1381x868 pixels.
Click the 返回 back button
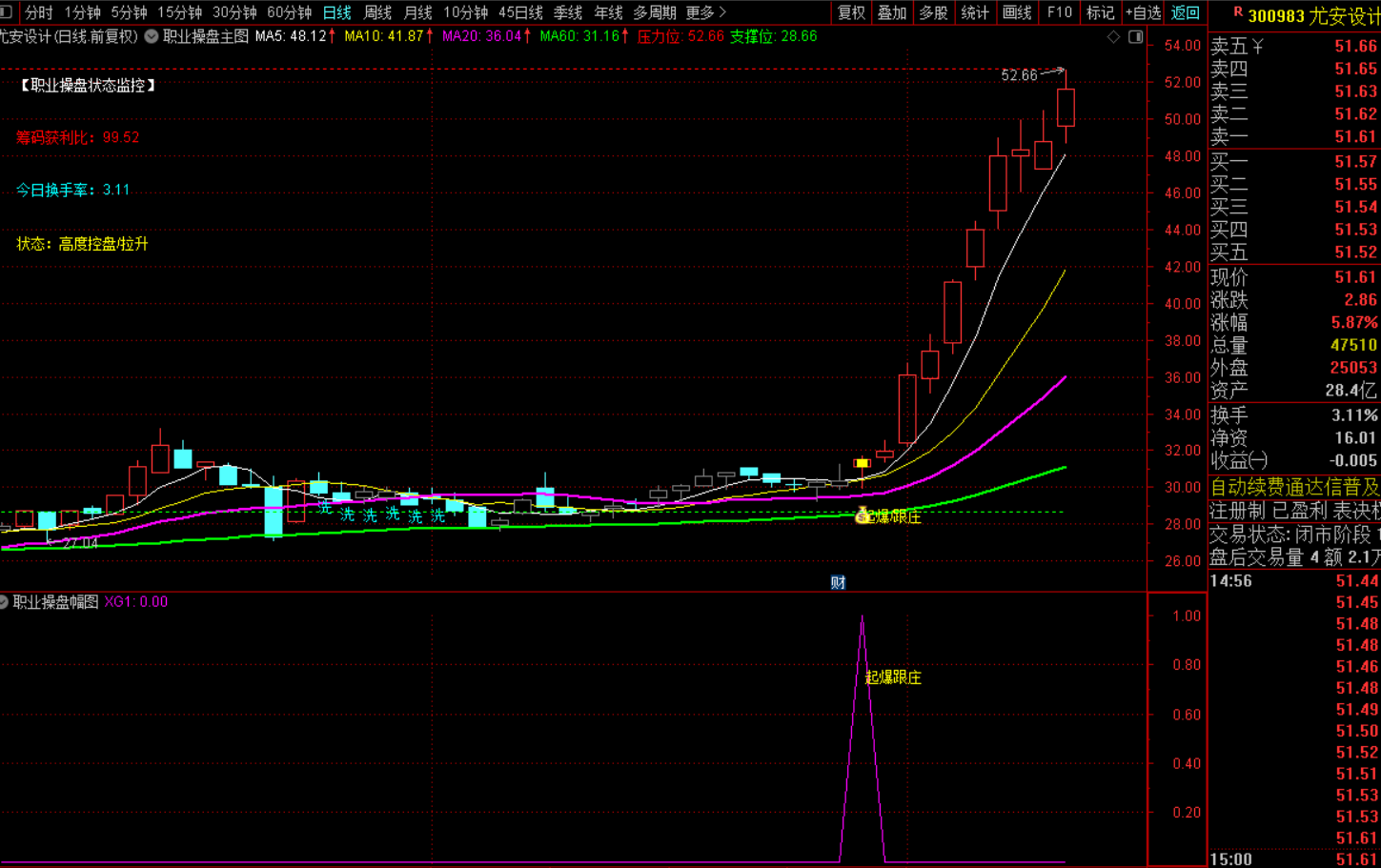pos(1185,12)
